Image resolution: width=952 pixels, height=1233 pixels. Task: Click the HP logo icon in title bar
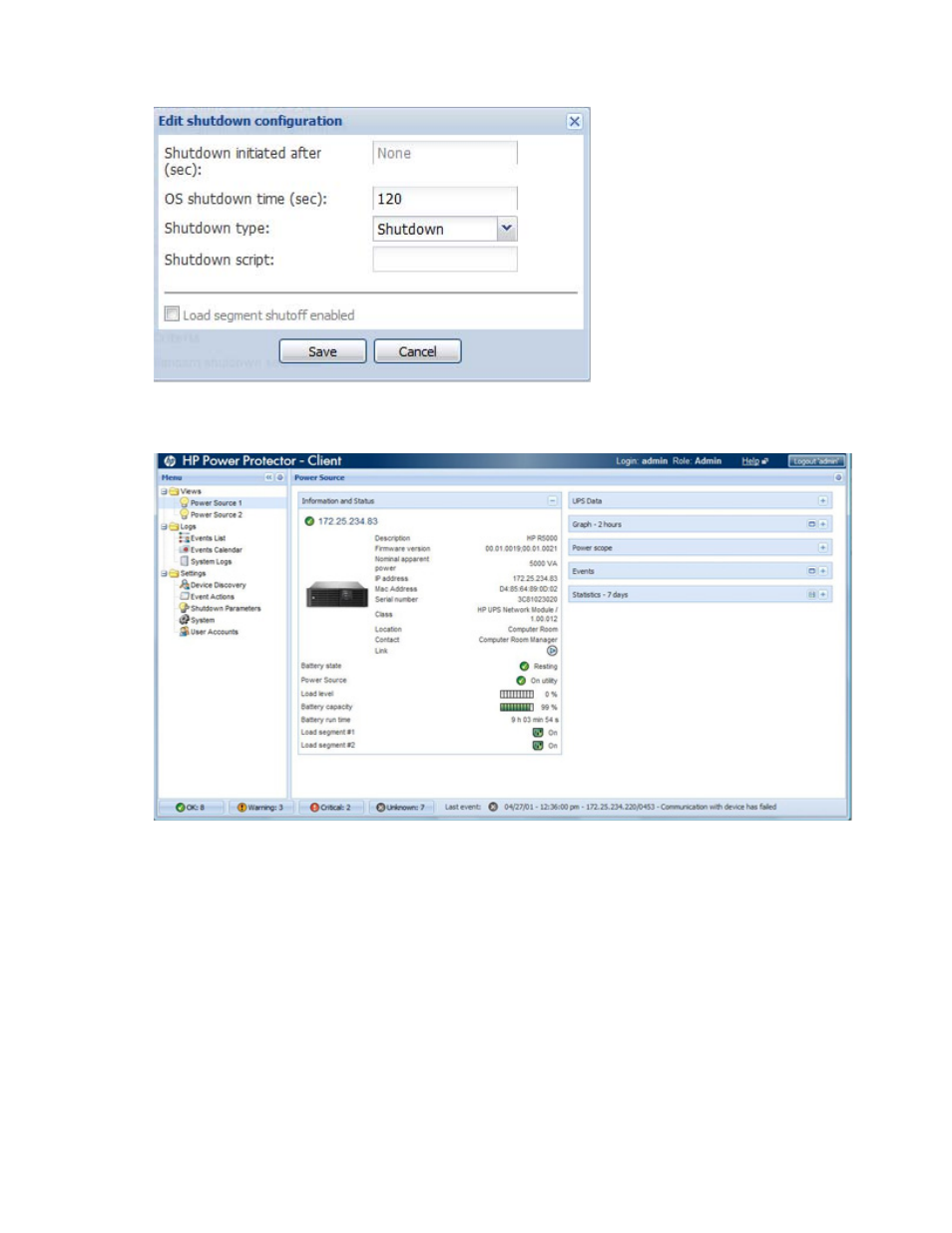[x=170, y=461]
